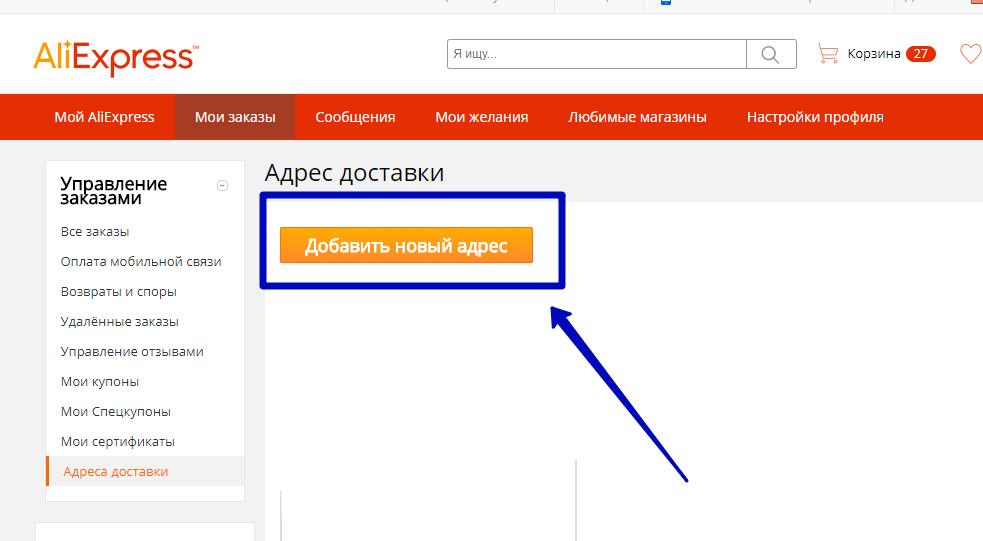Open Все заказы in the sidebar
This screenshot has height=541, width=983.
click(x=95, y=232)
